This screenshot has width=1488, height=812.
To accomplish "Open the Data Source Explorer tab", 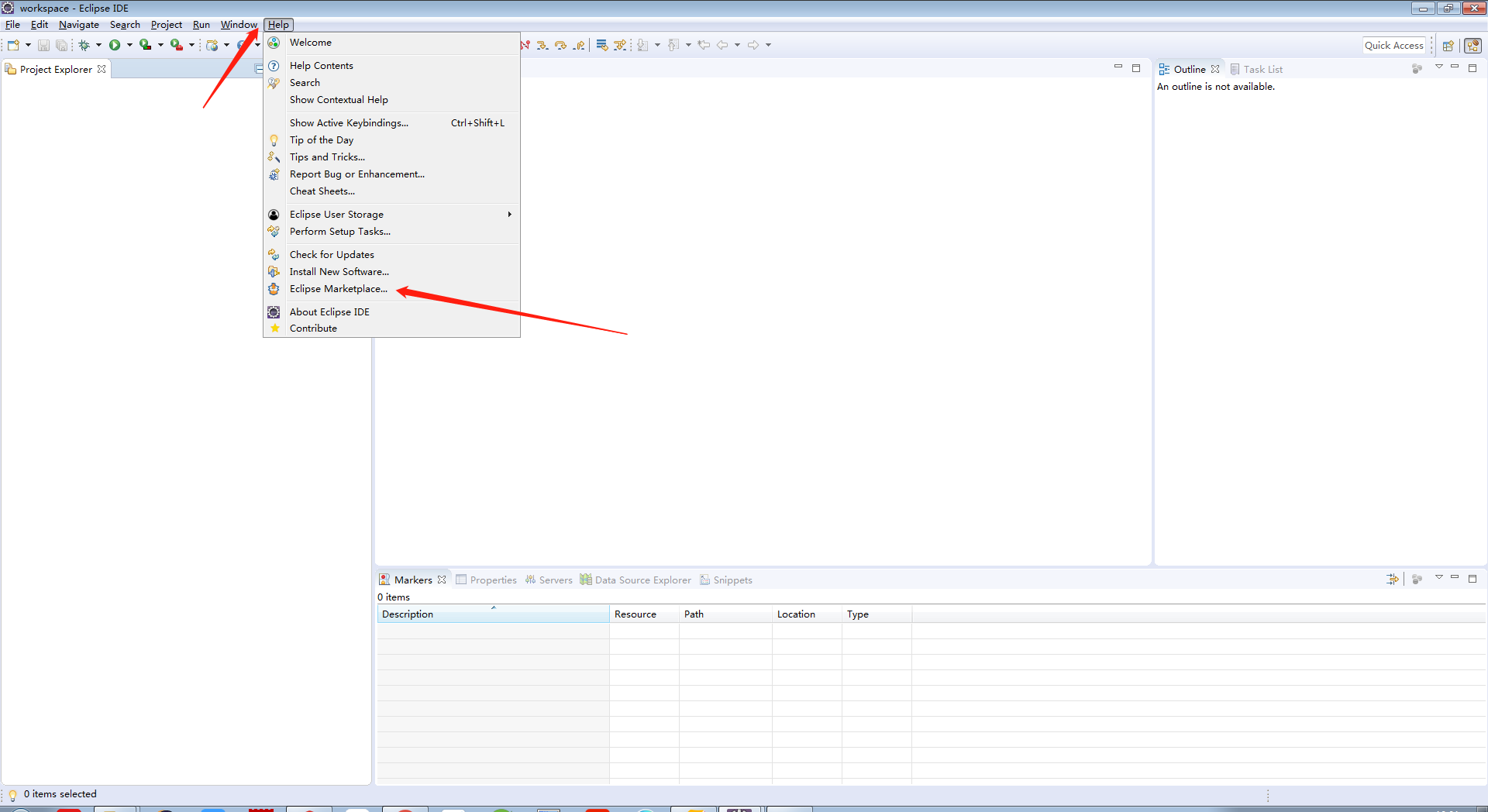I will pos(635,580).
